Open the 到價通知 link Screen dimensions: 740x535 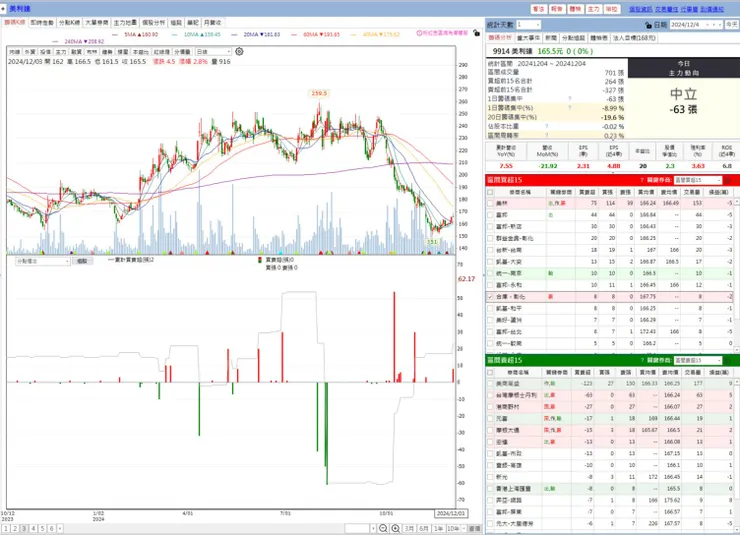(712, 9)
